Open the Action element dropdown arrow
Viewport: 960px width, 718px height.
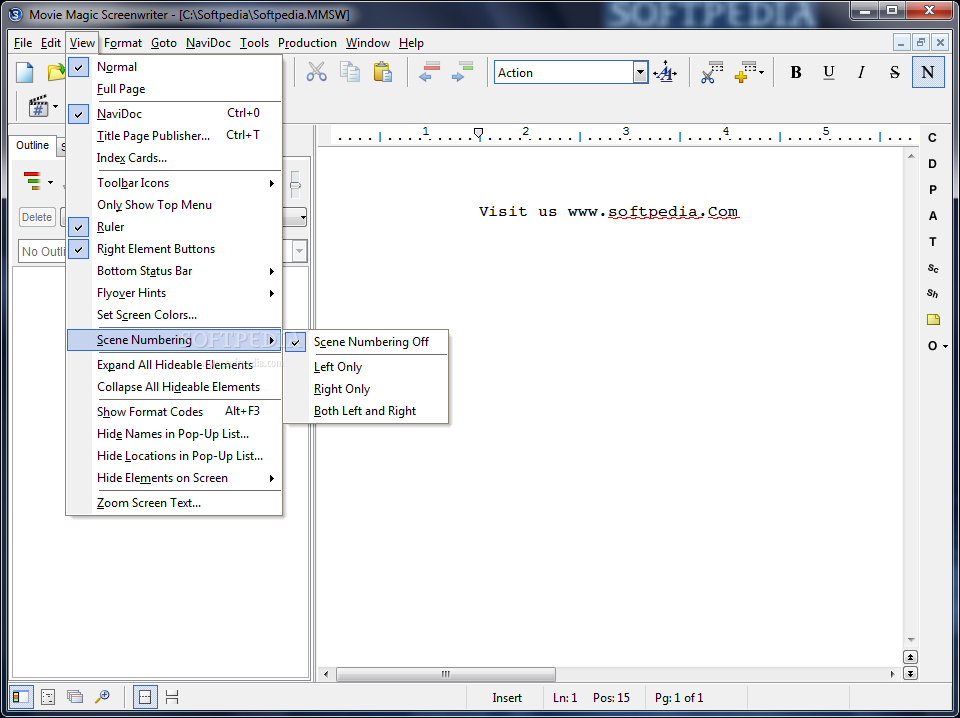tap(640, 72)
